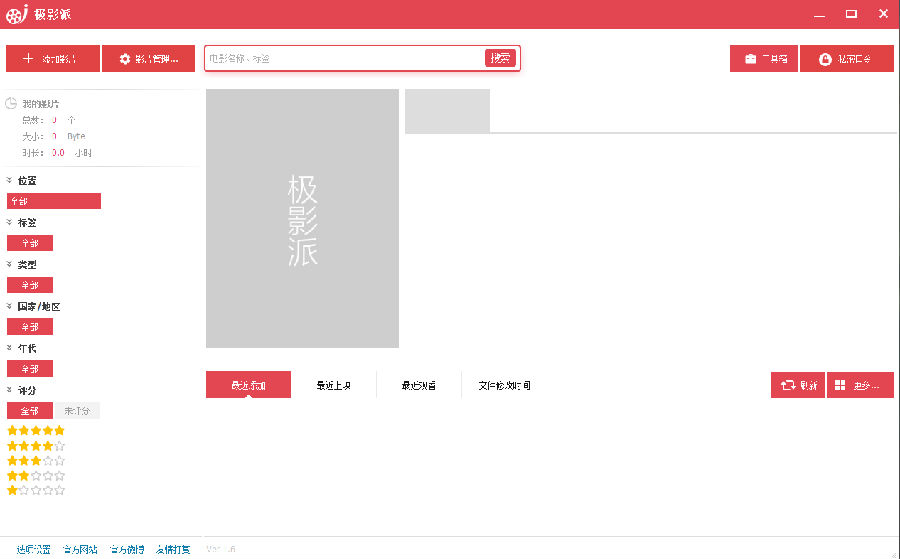The image size is (900, 559).
Task: Open the briefcase toolbox button
Action: pos(763,59)
